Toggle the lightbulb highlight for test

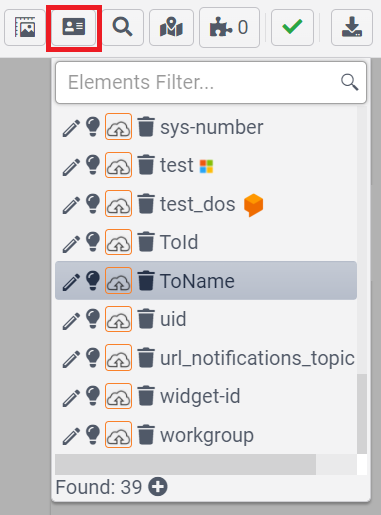[x=93, y=165]
